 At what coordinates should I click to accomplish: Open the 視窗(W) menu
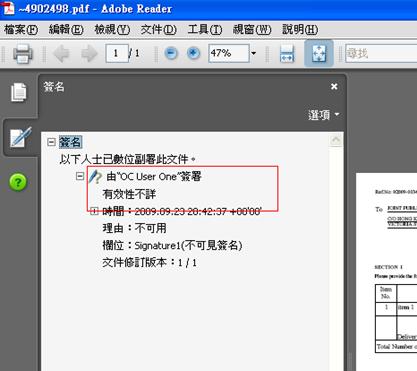[x=252, y=30]
